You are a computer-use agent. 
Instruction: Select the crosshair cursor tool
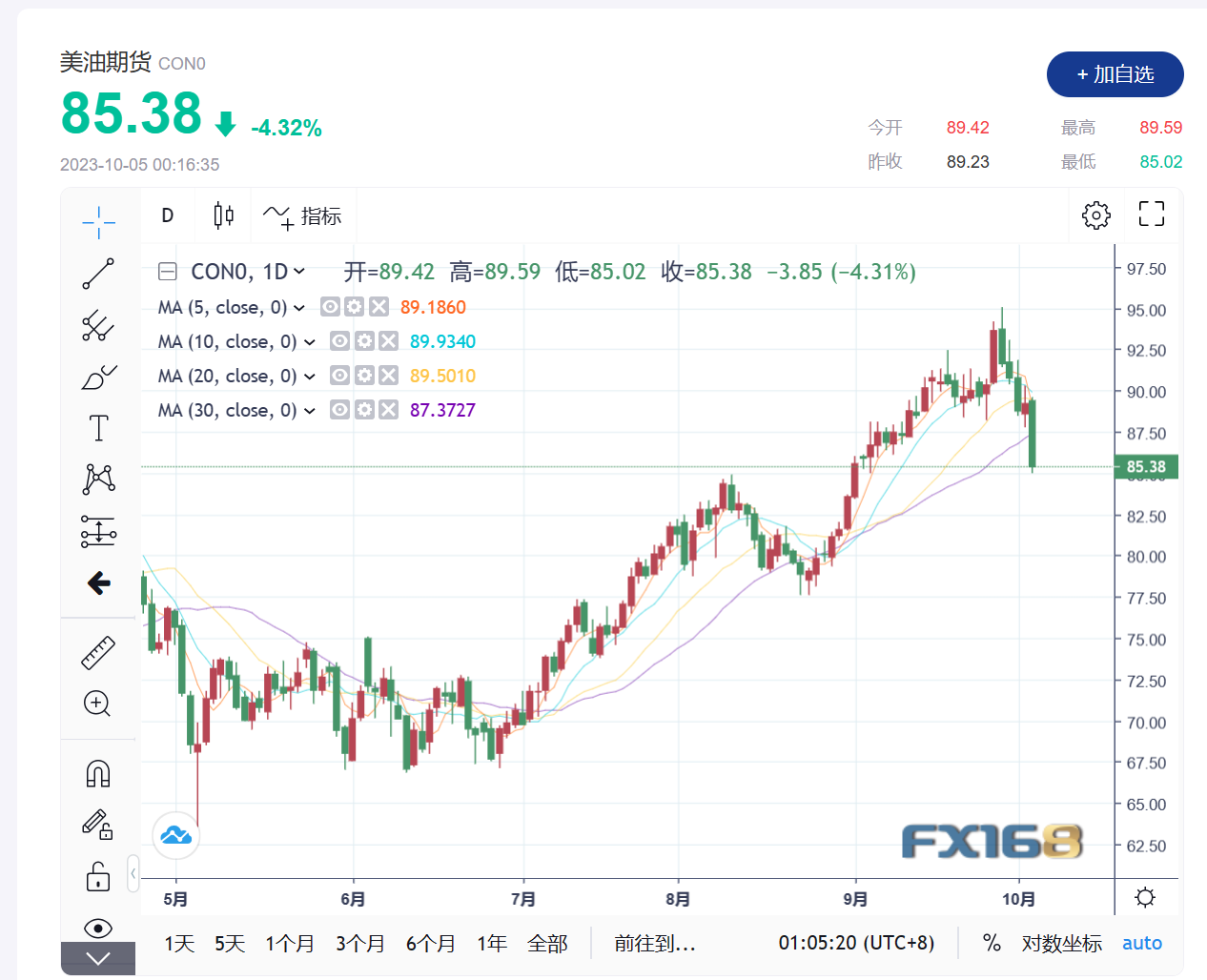click(98, 222)
